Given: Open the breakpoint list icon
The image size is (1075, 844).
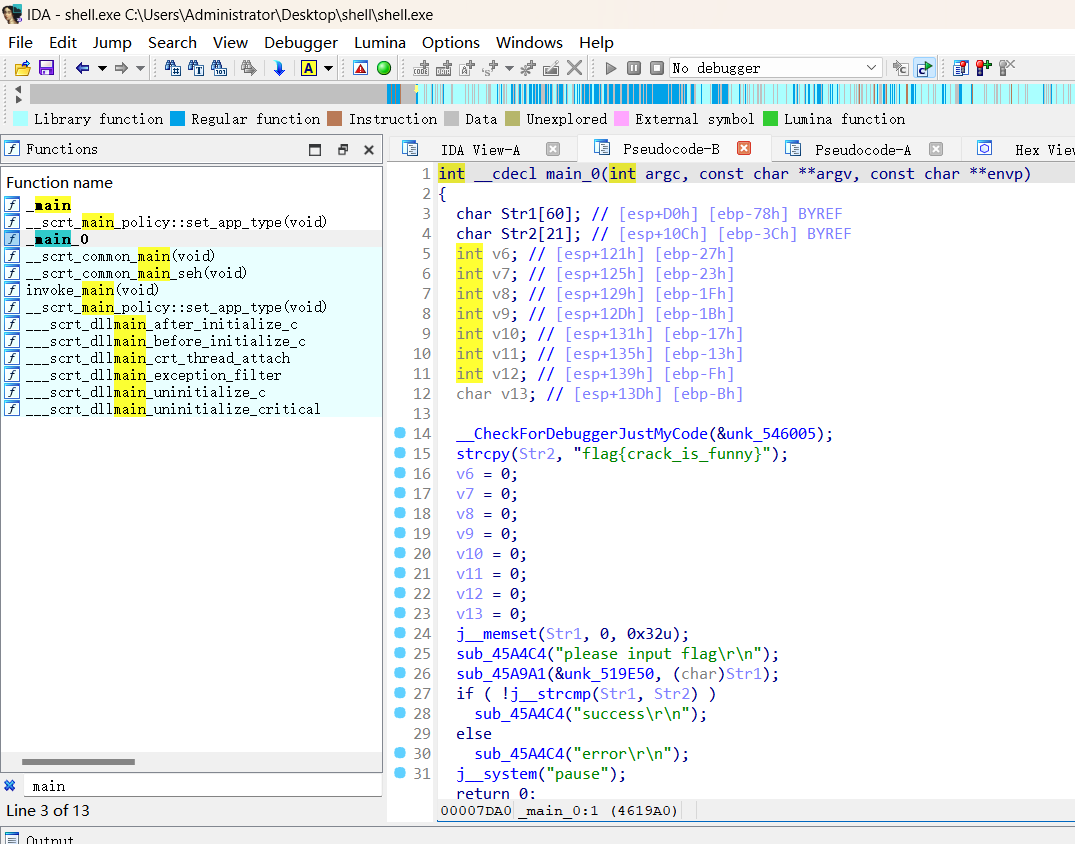Looking at the screenshot, I should (x=961, y=68).
